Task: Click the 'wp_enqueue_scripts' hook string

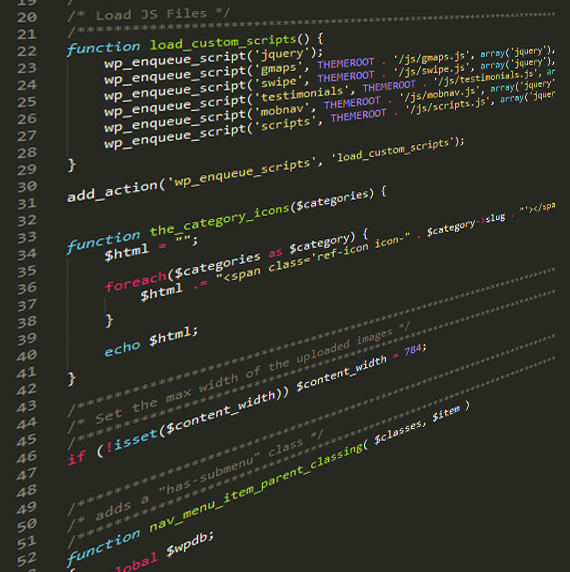Action: (x=239, y=172)
